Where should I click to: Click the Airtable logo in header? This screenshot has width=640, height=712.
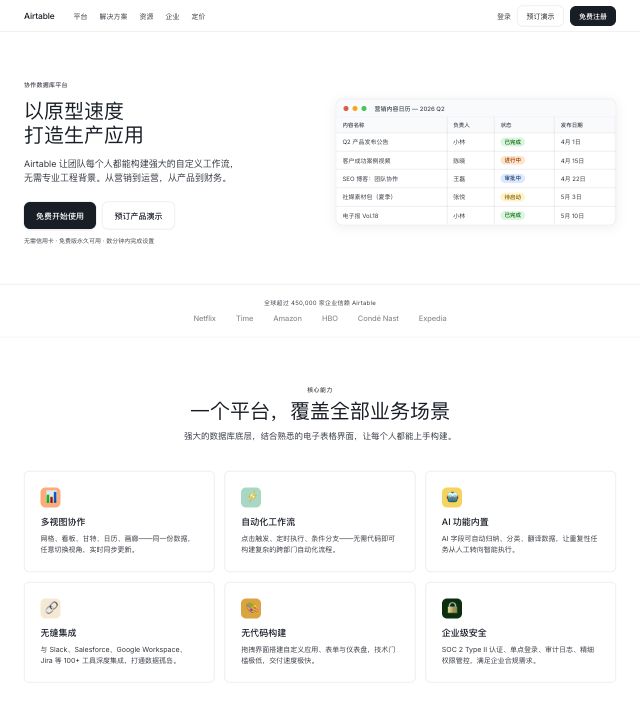39,16
